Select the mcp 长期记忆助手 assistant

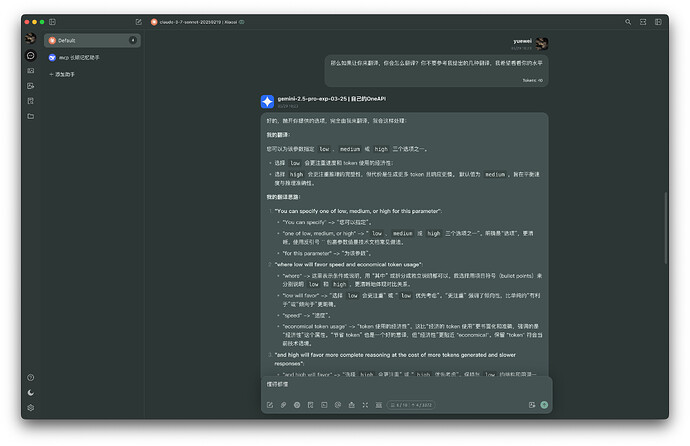click(92, 58)
